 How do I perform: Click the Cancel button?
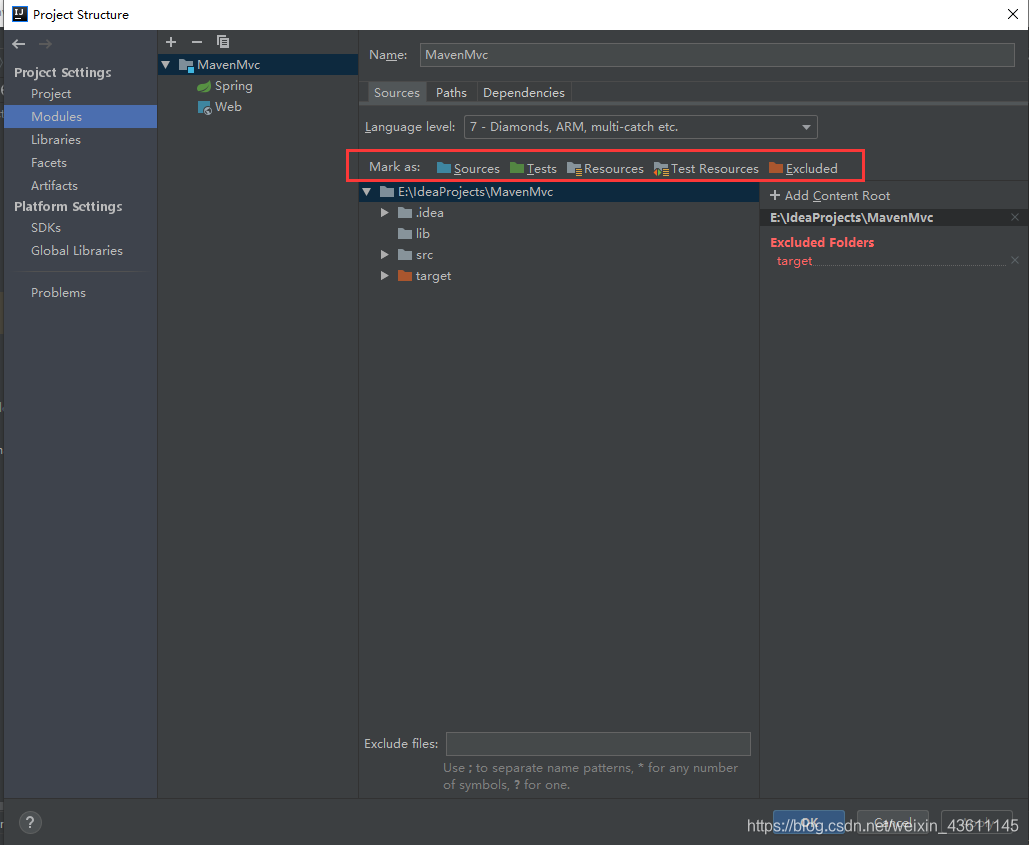click(892, 822)
